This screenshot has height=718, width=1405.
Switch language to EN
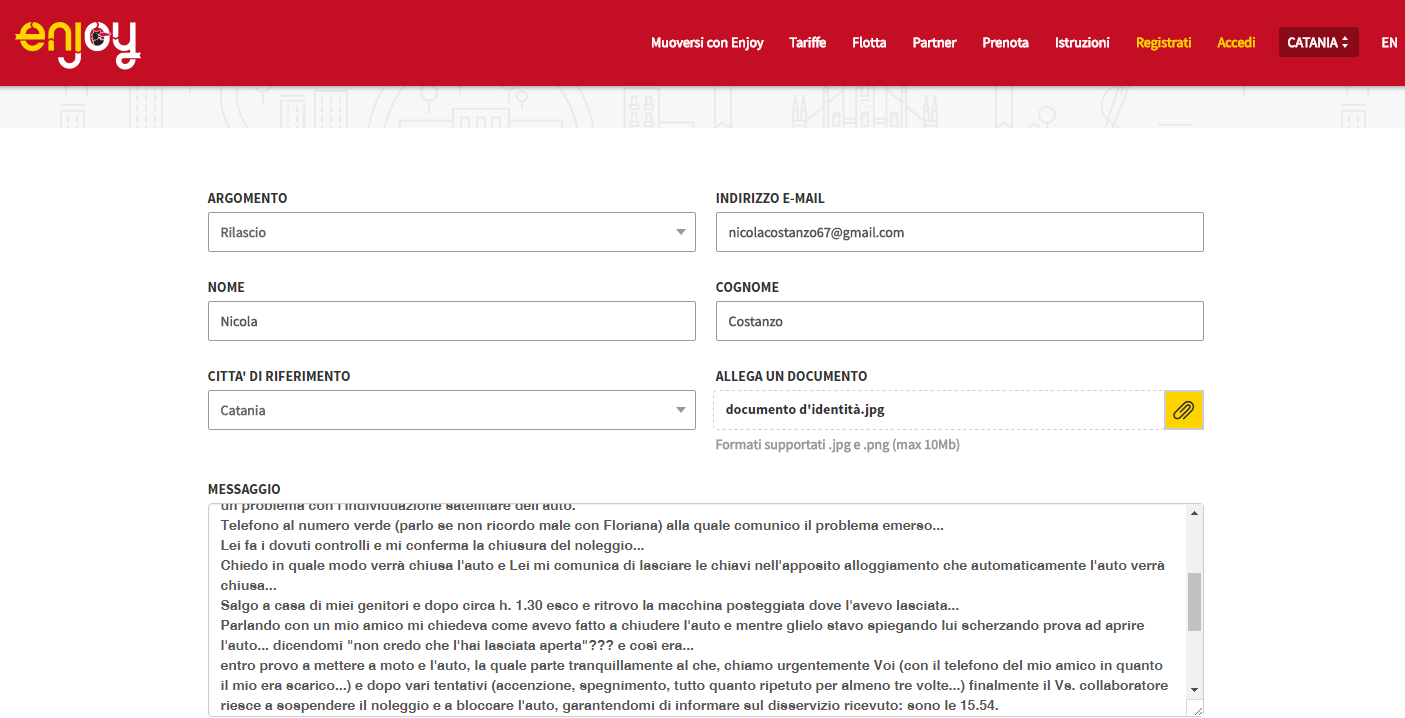1389,43
